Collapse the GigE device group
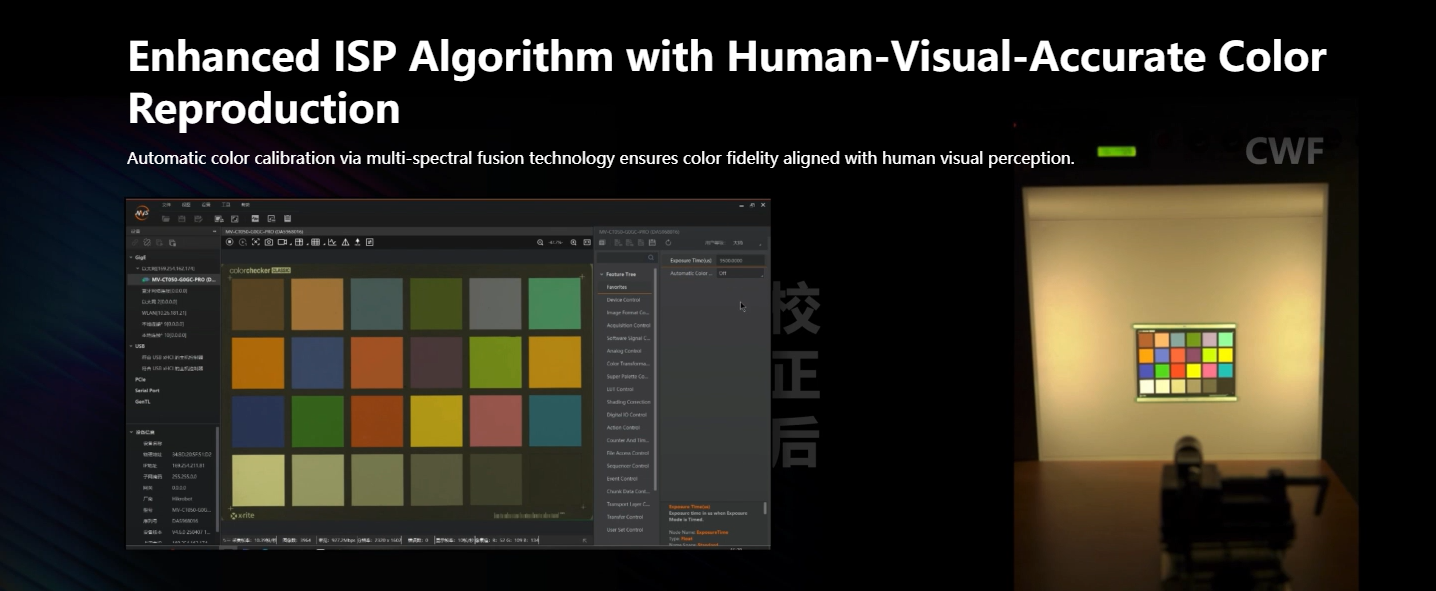 point(130,258)
